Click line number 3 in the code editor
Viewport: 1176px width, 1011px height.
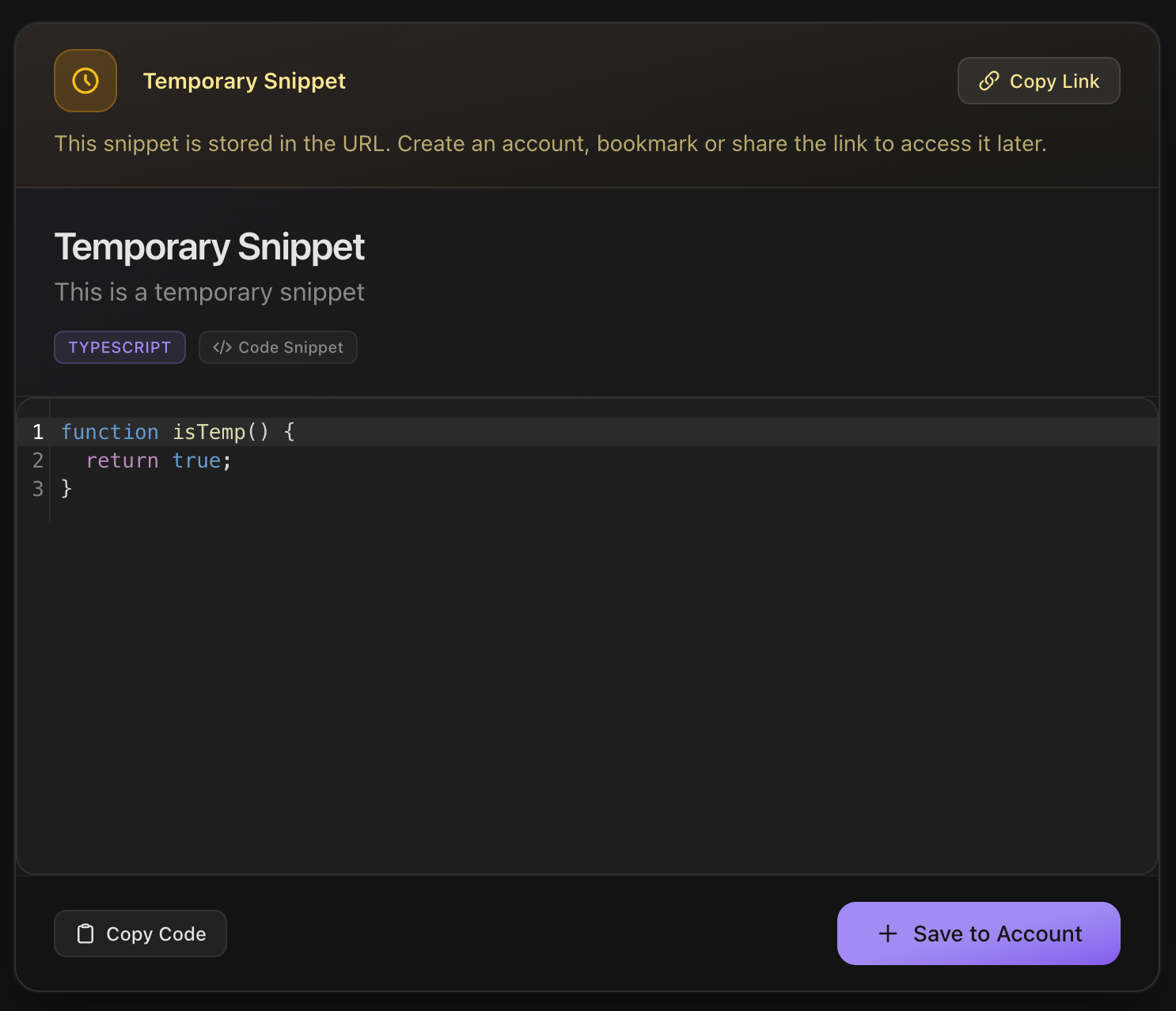37,489
